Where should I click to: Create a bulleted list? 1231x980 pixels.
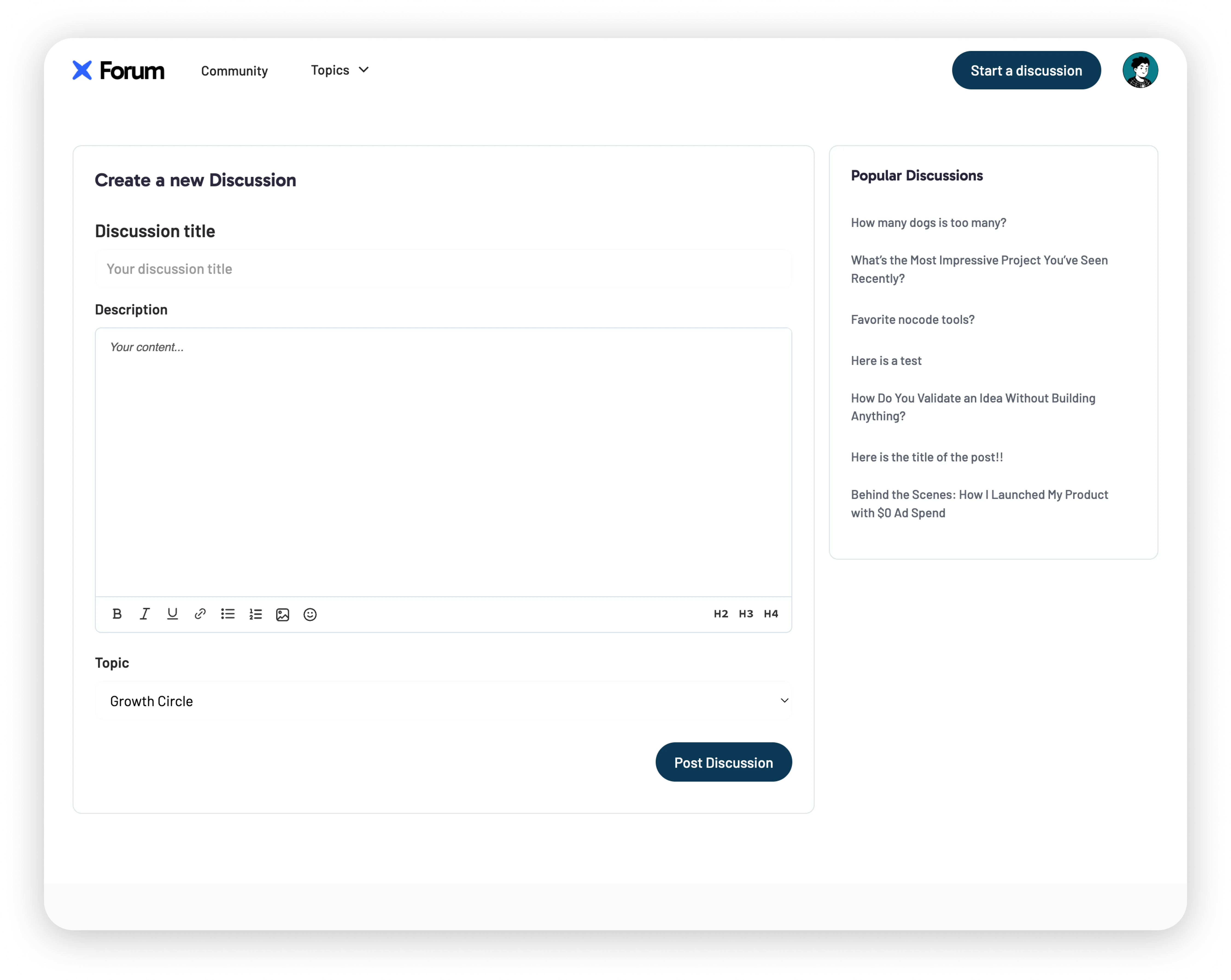coord(228,614)
